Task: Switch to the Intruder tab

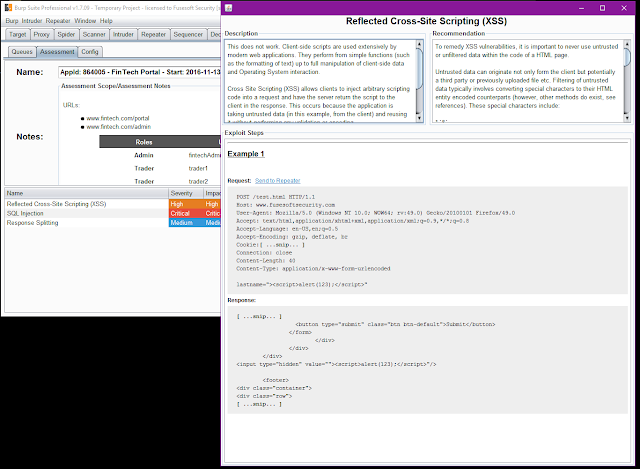Action: (123, 35)
